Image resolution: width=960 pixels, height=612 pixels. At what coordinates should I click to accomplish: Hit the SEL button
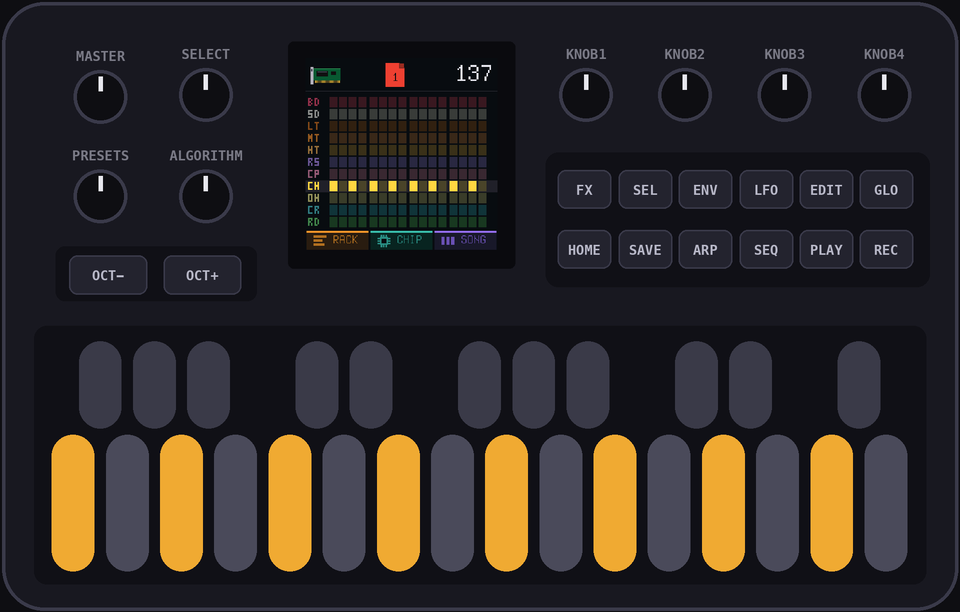(x=645, y=190)
